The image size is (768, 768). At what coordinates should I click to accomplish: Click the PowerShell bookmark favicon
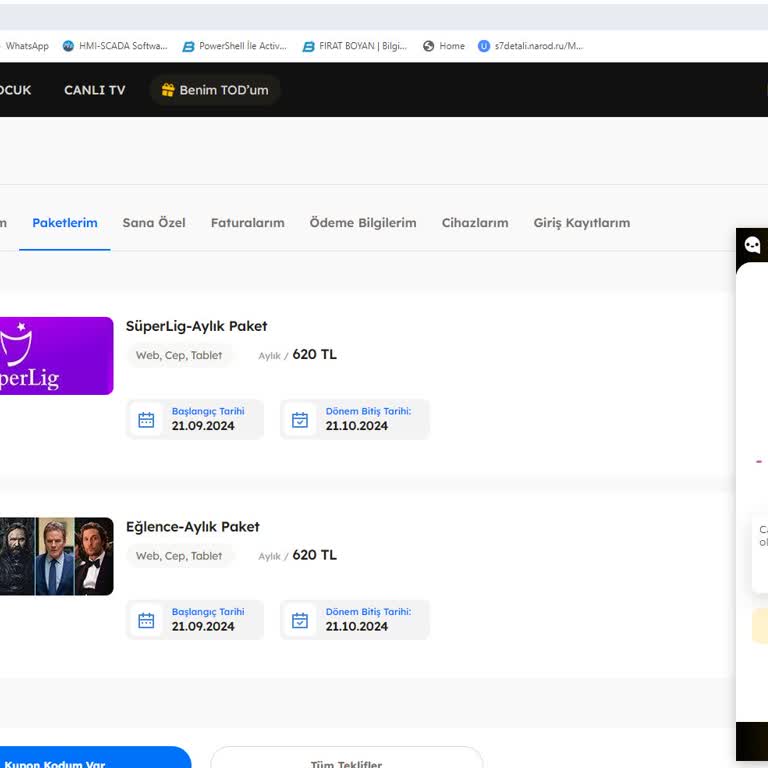point(188,47)
